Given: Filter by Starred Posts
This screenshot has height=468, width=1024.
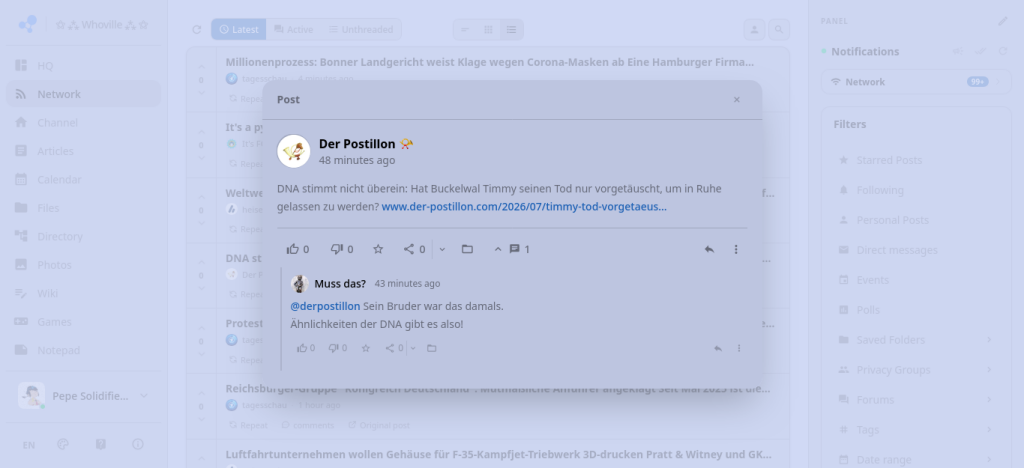Looking at the screenshot, I should coord(916,160).
